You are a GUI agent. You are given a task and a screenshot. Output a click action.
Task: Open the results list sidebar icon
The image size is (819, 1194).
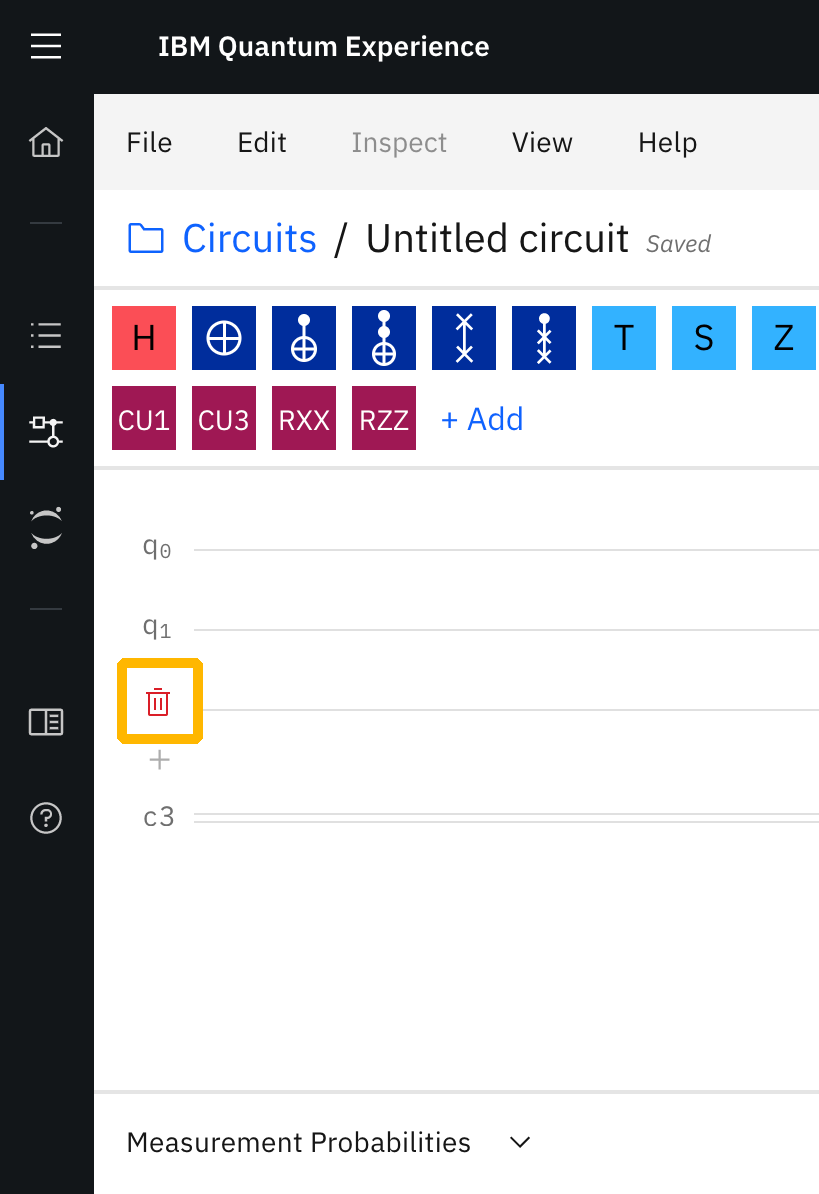tap(46, 335)
